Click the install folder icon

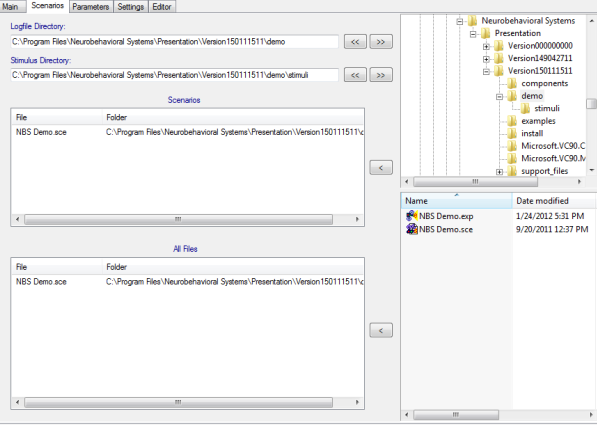(x=512, y=134)
